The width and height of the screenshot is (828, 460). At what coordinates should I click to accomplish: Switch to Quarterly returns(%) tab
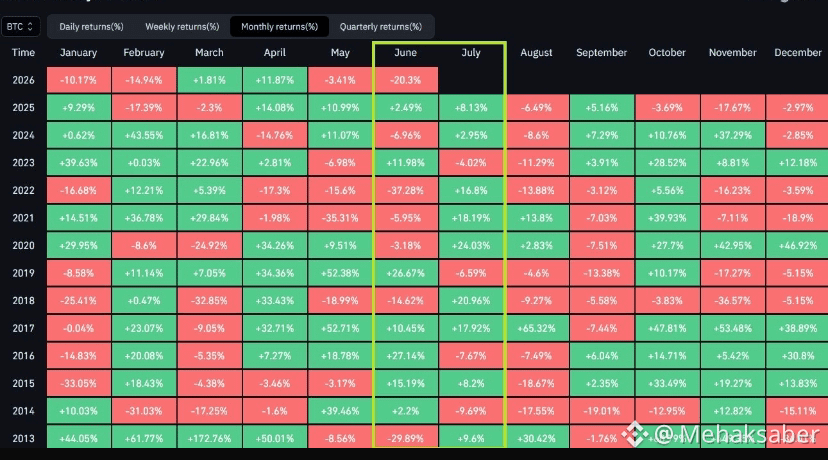381,26
